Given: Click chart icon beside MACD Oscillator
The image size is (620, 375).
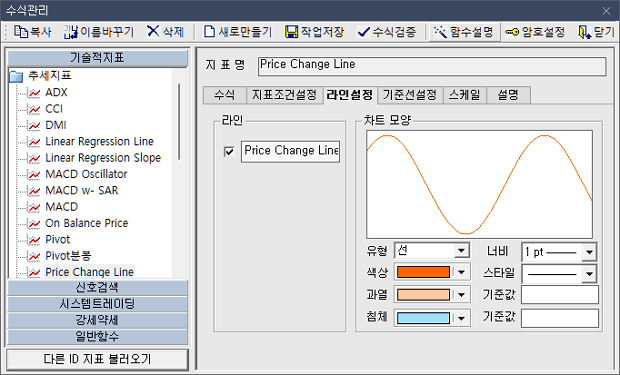Looking at the screenshot, I should coord(34,174).
